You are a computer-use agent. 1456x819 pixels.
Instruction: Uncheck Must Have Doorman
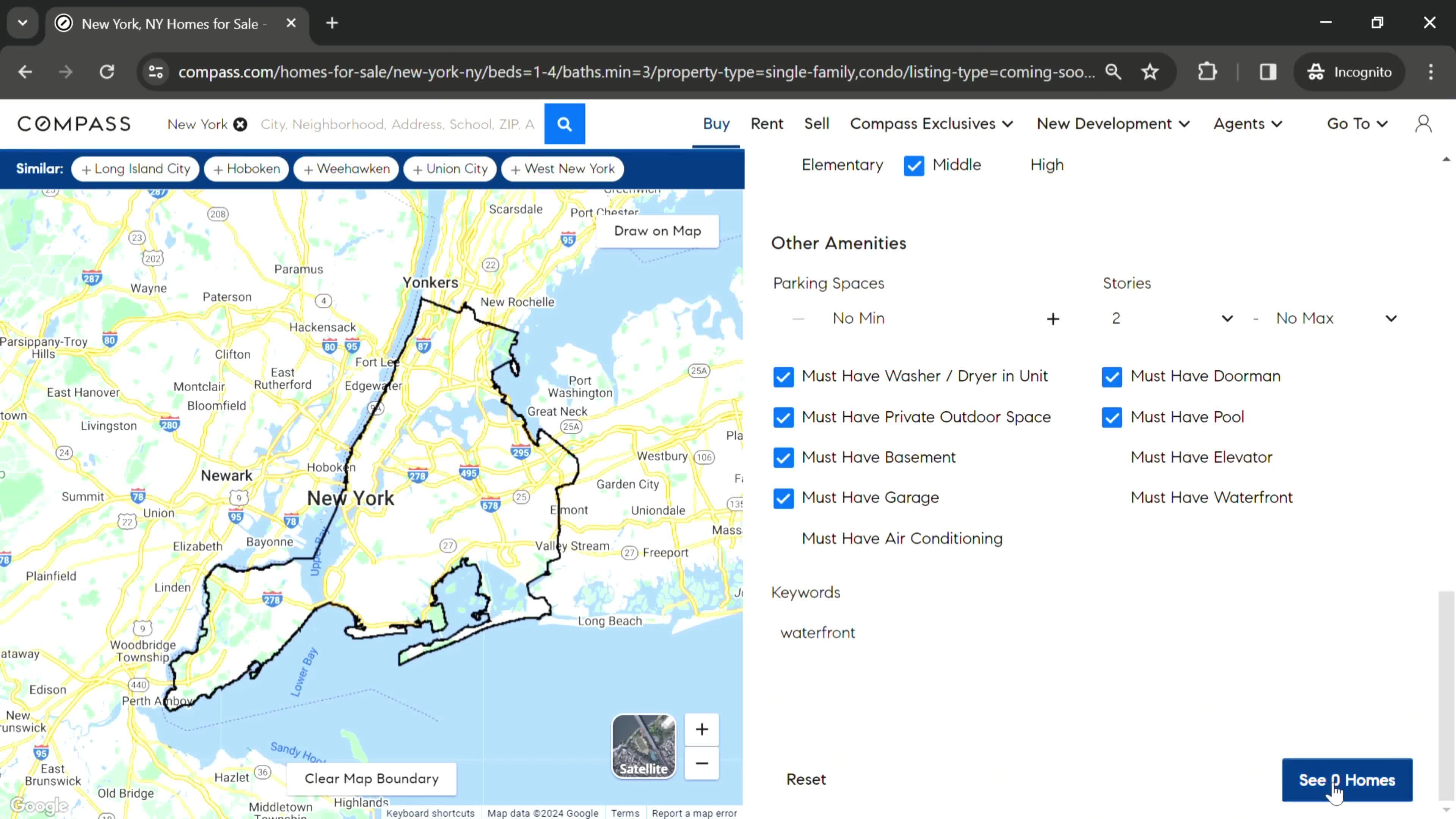pos(1112,377)
